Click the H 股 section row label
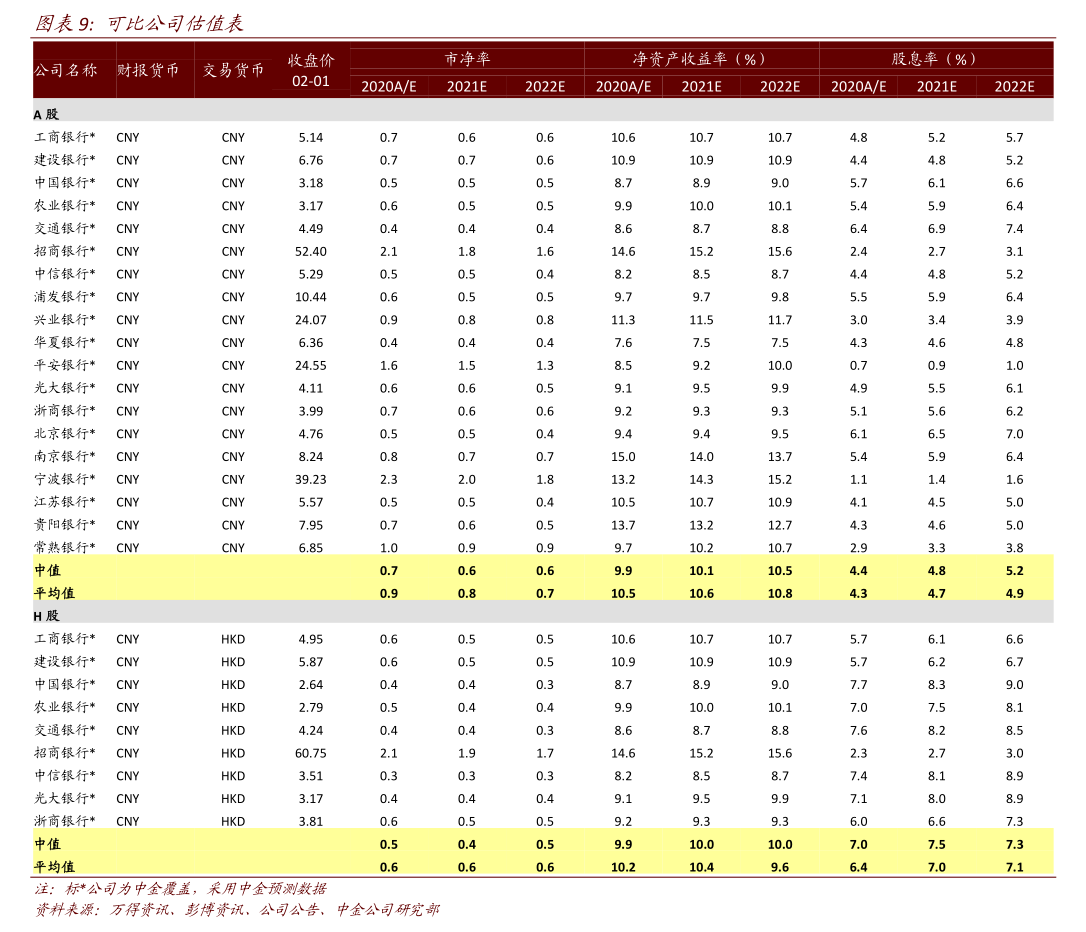 (x=46, y=616)
